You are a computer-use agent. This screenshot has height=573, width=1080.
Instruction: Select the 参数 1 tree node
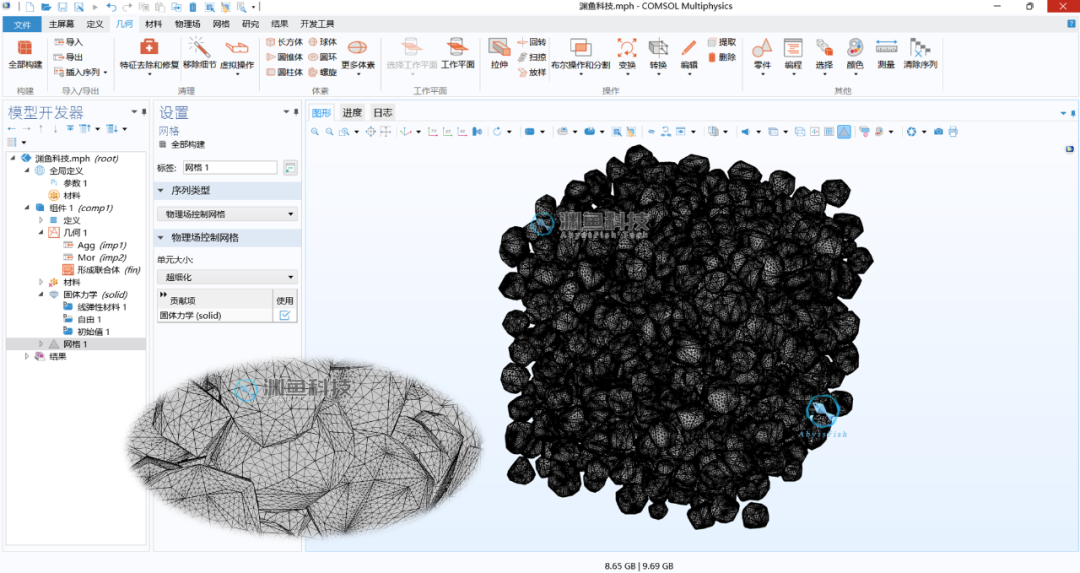tap(69, 183)
